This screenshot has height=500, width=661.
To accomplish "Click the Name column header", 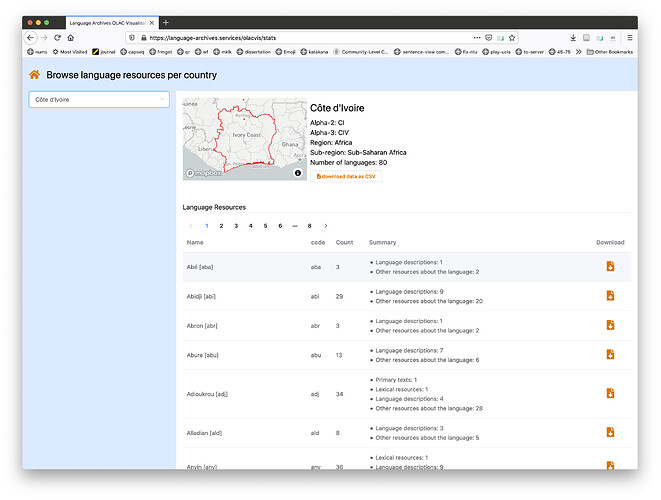I will 195,242.
